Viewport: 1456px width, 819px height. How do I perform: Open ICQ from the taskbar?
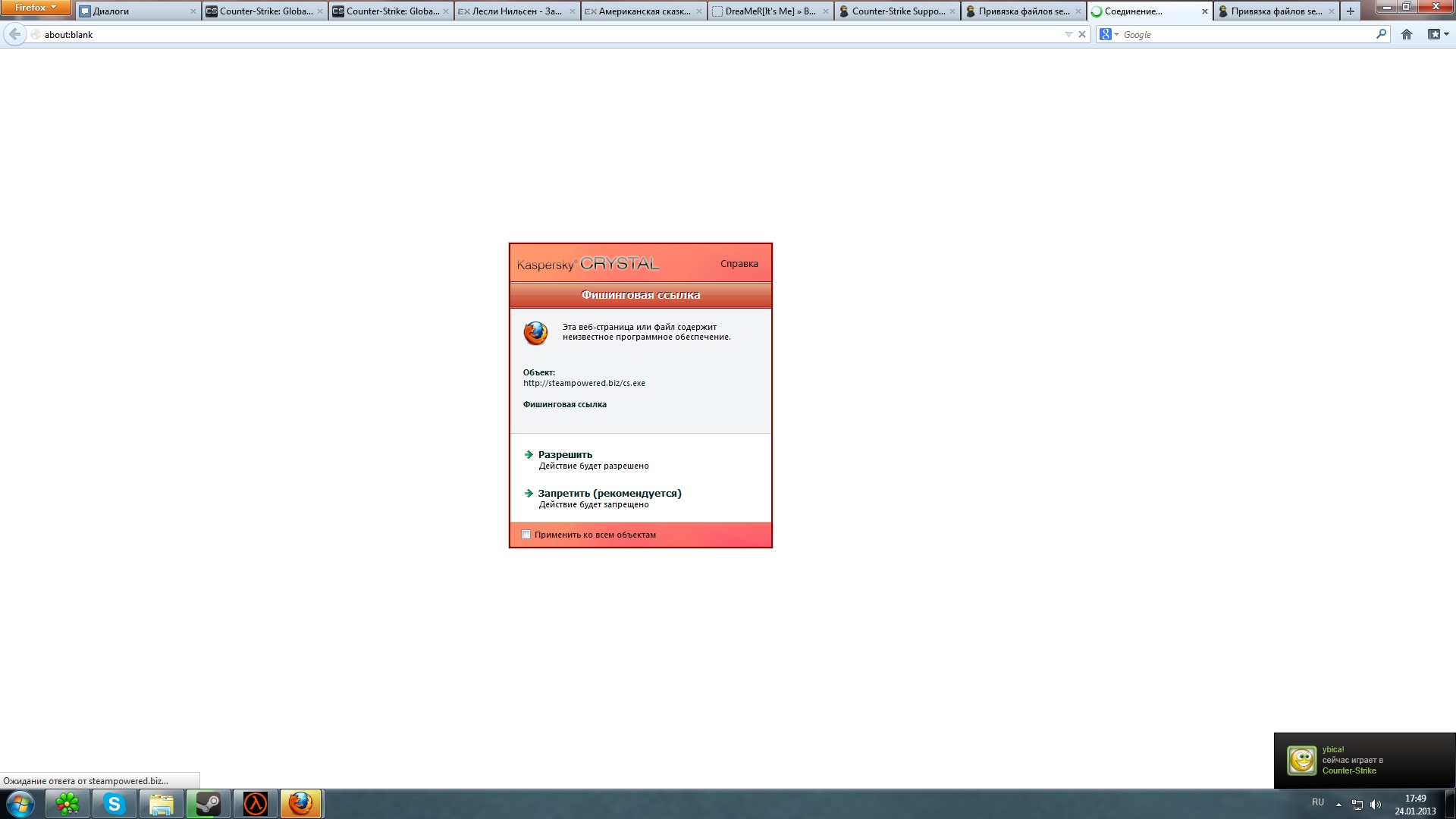(67, 804)
